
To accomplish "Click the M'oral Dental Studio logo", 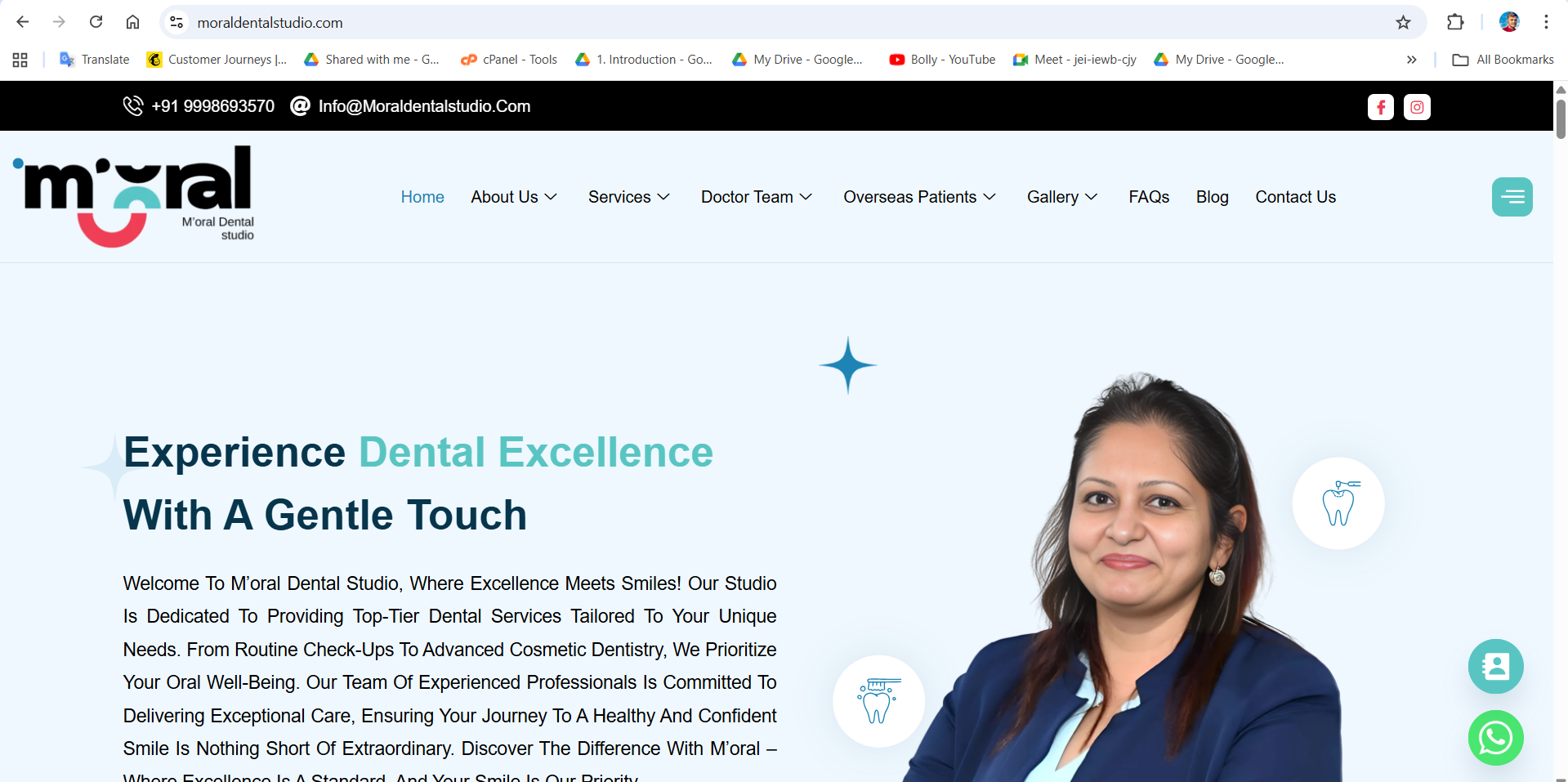I will coord(133,196).
